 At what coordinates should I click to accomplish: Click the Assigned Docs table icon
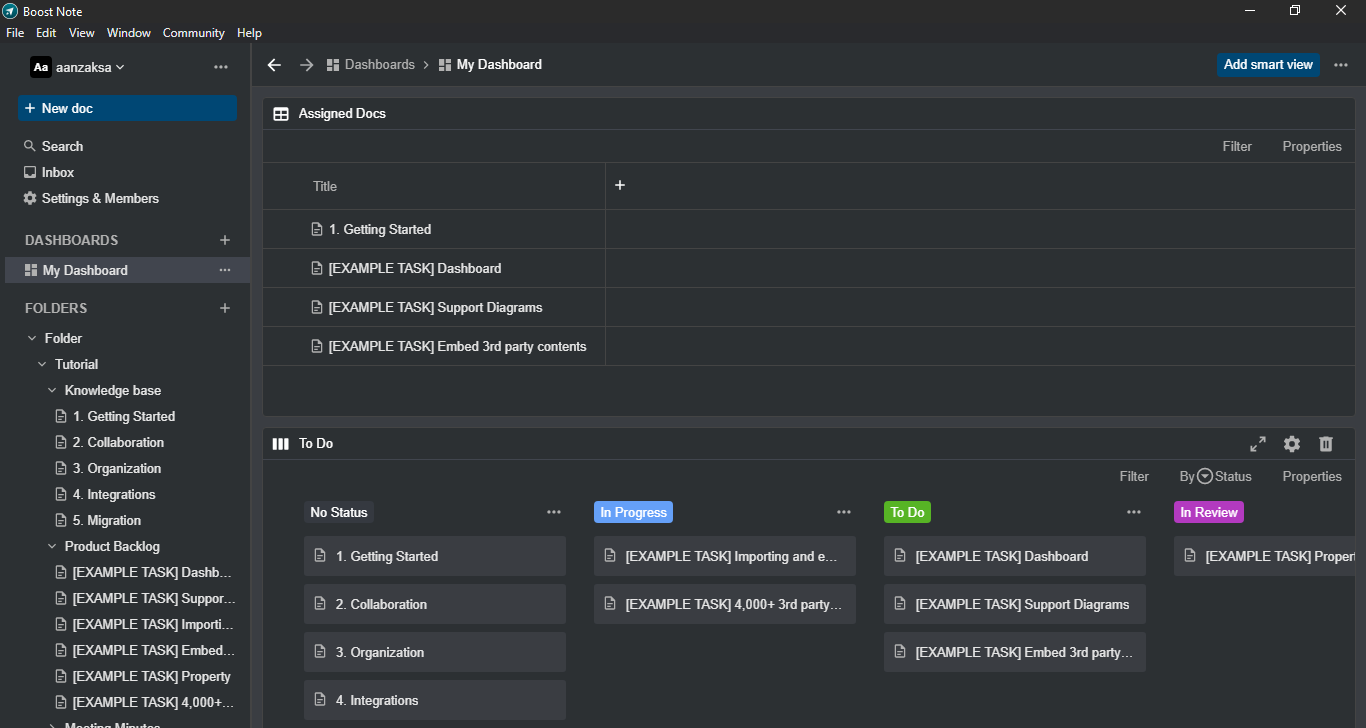point(281,114)
